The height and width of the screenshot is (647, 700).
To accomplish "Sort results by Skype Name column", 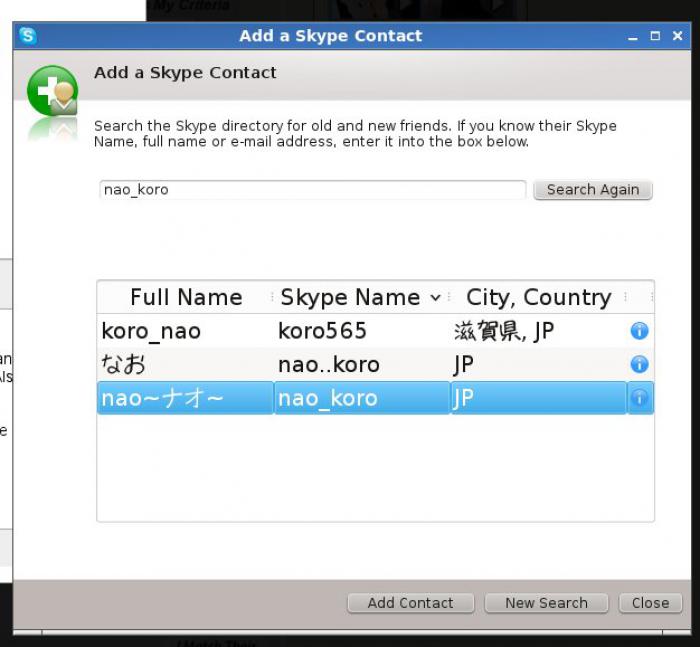I will [x=360, y=297].
